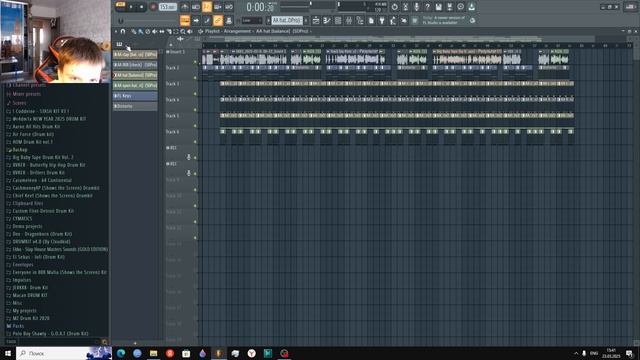Toggle the playlist magnet snap icon
The width and height of the screenshot is (640, 360).
click(123, 31)
